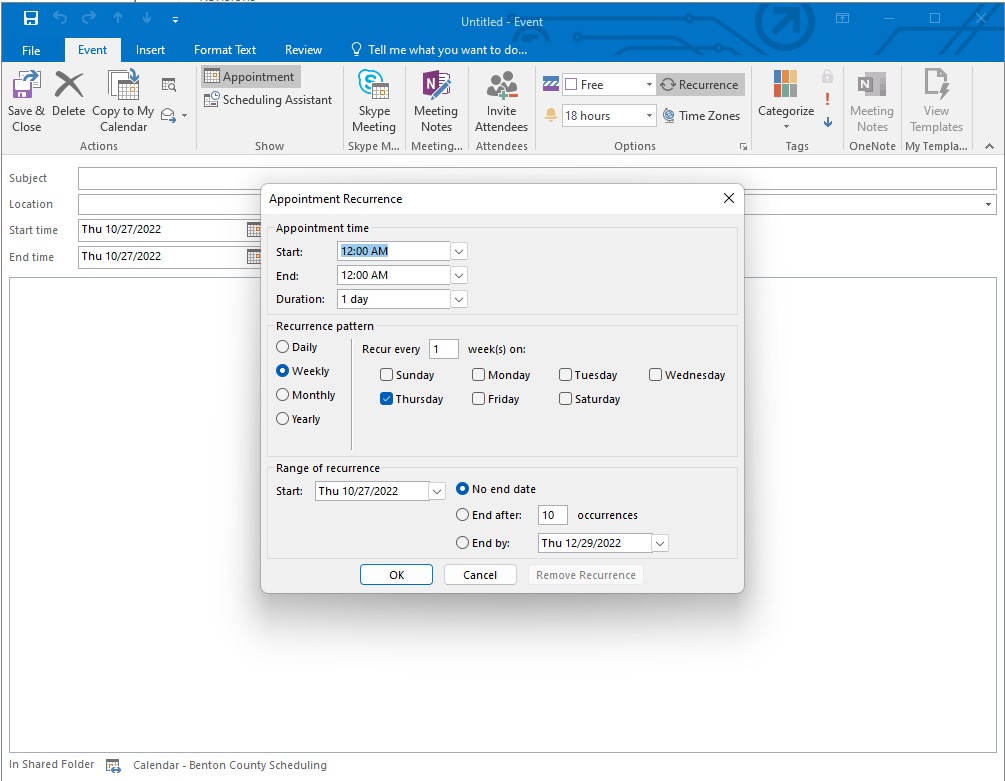Check the Monday checkbox

click(x=479, y=375)
